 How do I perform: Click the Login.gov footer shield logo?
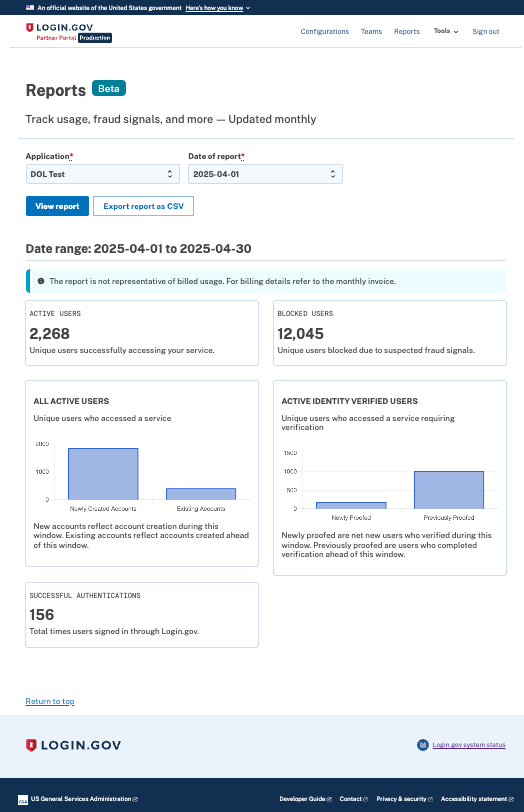pyautogui.click(x=31, y=745)
